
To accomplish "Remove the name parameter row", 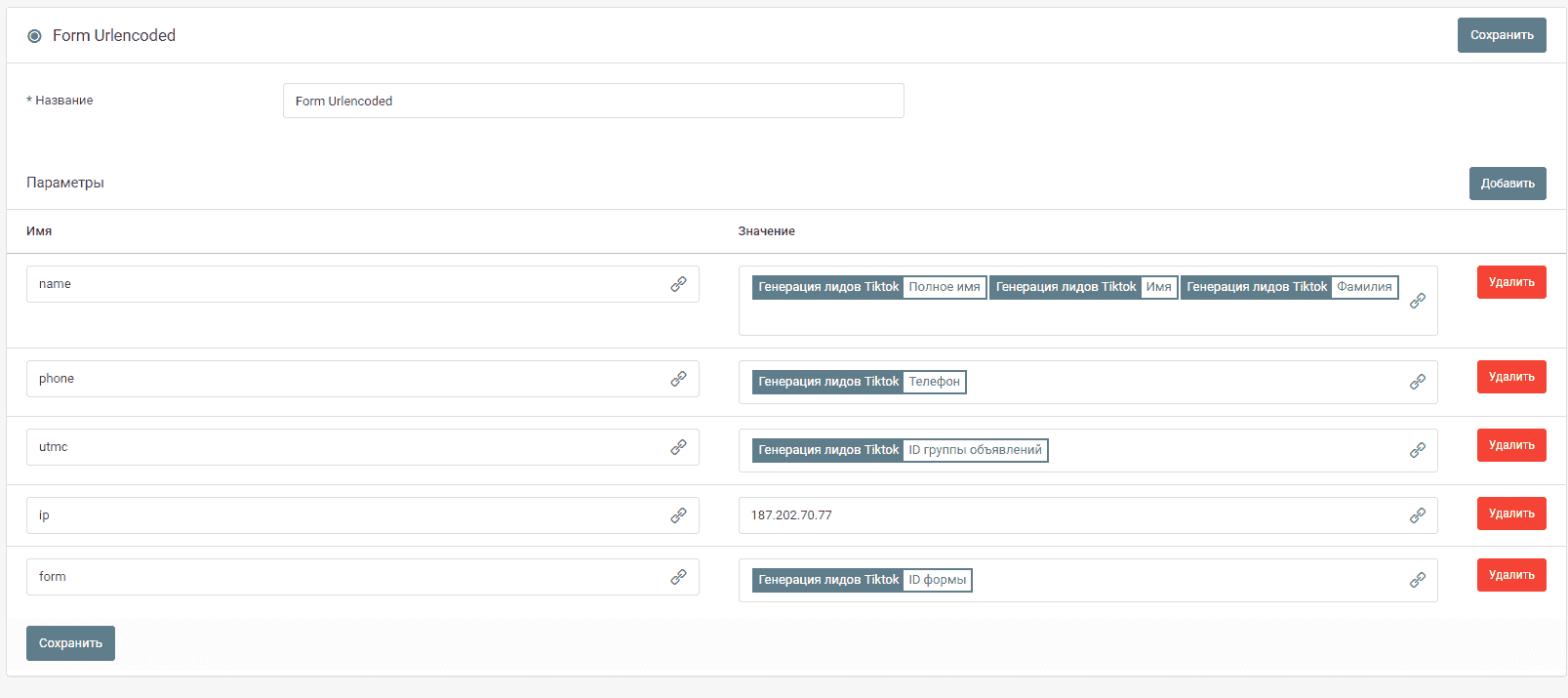I will tap(1510, 282).
